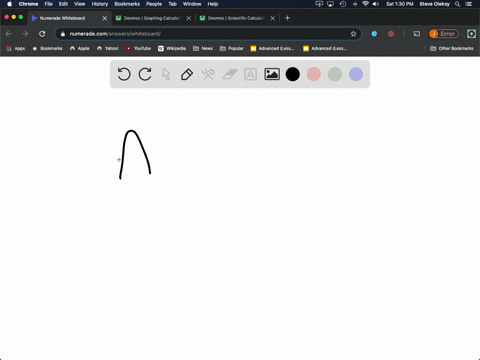Click the numerade.com address bar
This screenshot has height=360, width=480.
pos(208,34)
